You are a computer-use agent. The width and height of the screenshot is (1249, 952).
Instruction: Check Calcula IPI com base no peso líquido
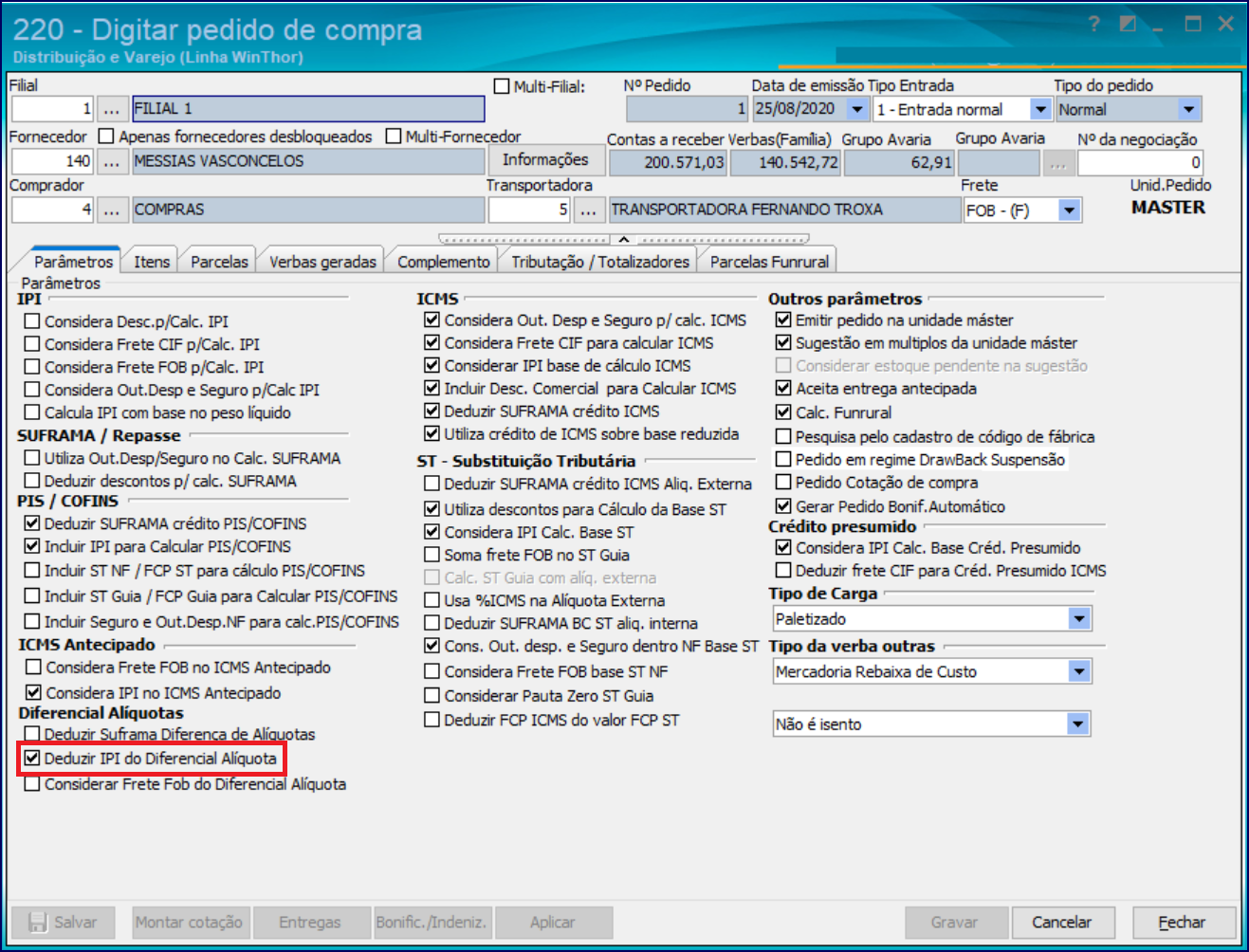(x=32, y=412)
